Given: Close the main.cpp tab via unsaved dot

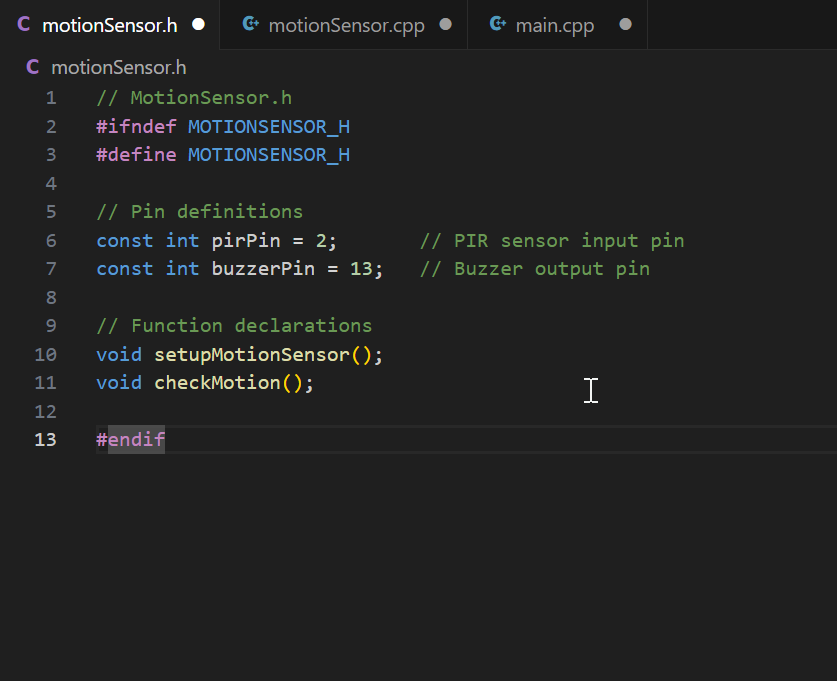Looking at the screenshot, I should click(x=625, y=24).
